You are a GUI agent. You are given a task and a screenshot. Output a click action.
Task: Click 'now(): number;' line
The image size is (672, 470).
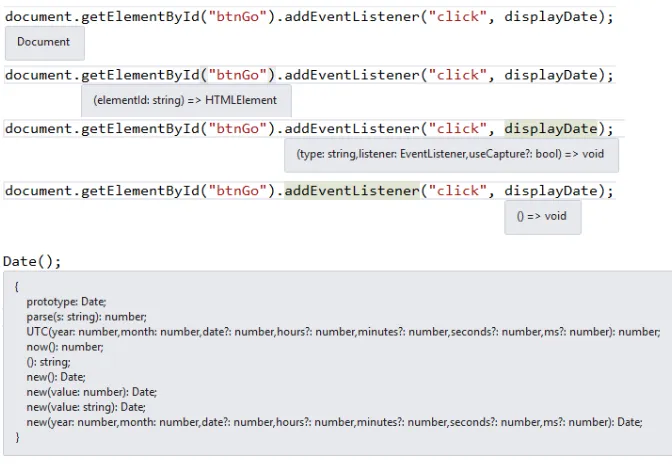click(x=65, y=347)
